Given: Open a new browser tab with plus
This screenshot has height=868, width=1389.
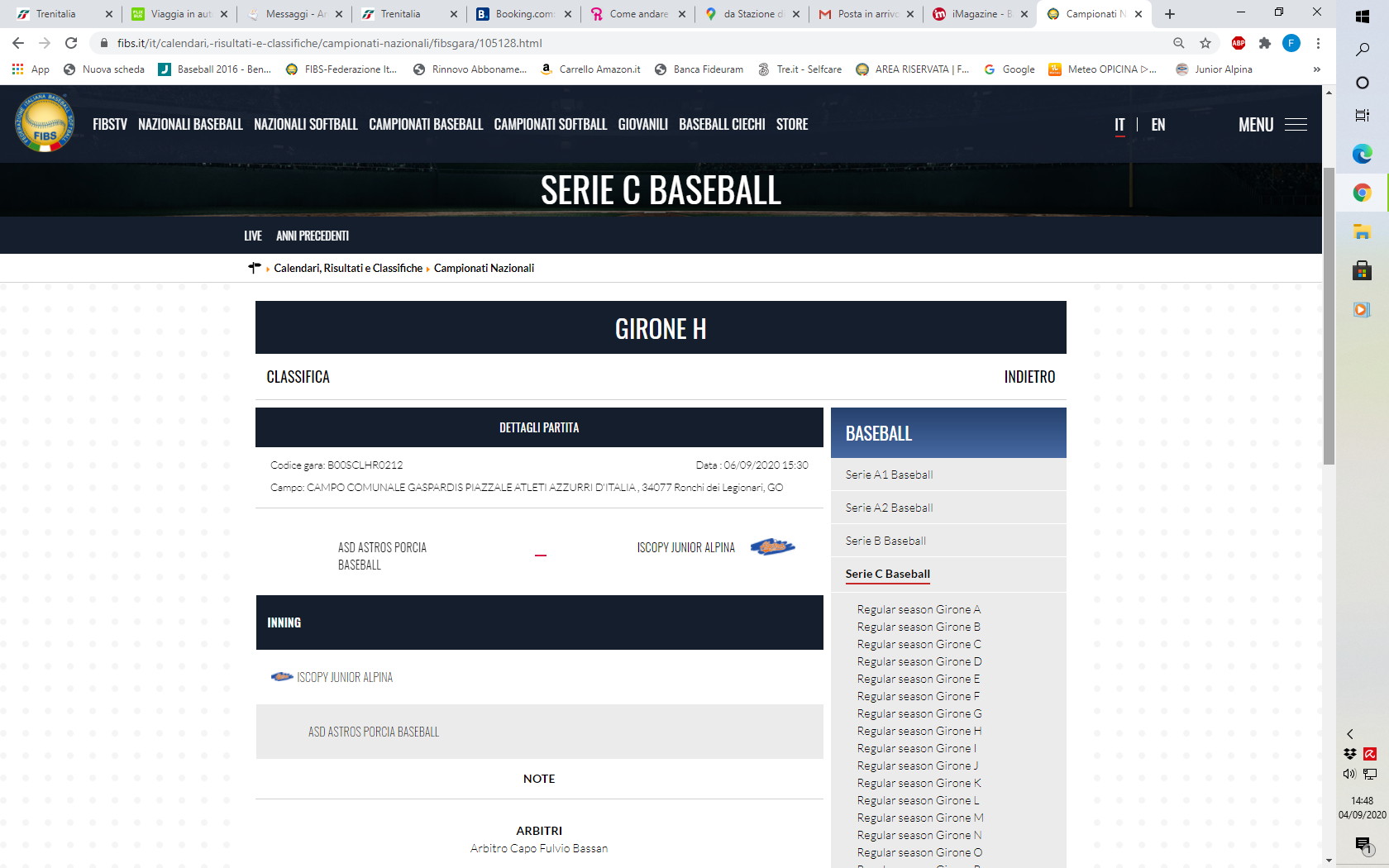Looking at the screenshot, I should point(1170,14).
